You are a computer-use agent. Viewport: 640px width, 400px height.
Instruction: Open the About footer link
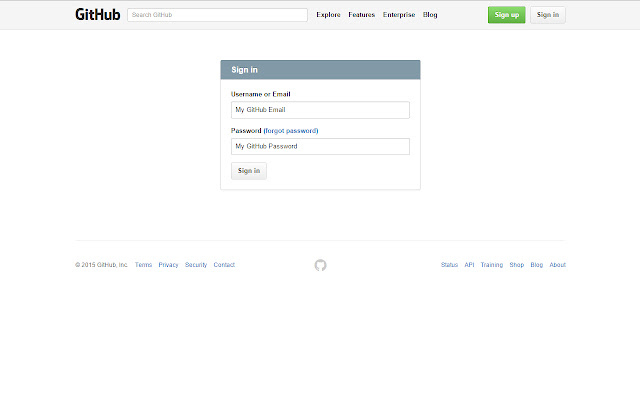pyautogui.click(x=558, y=265)
